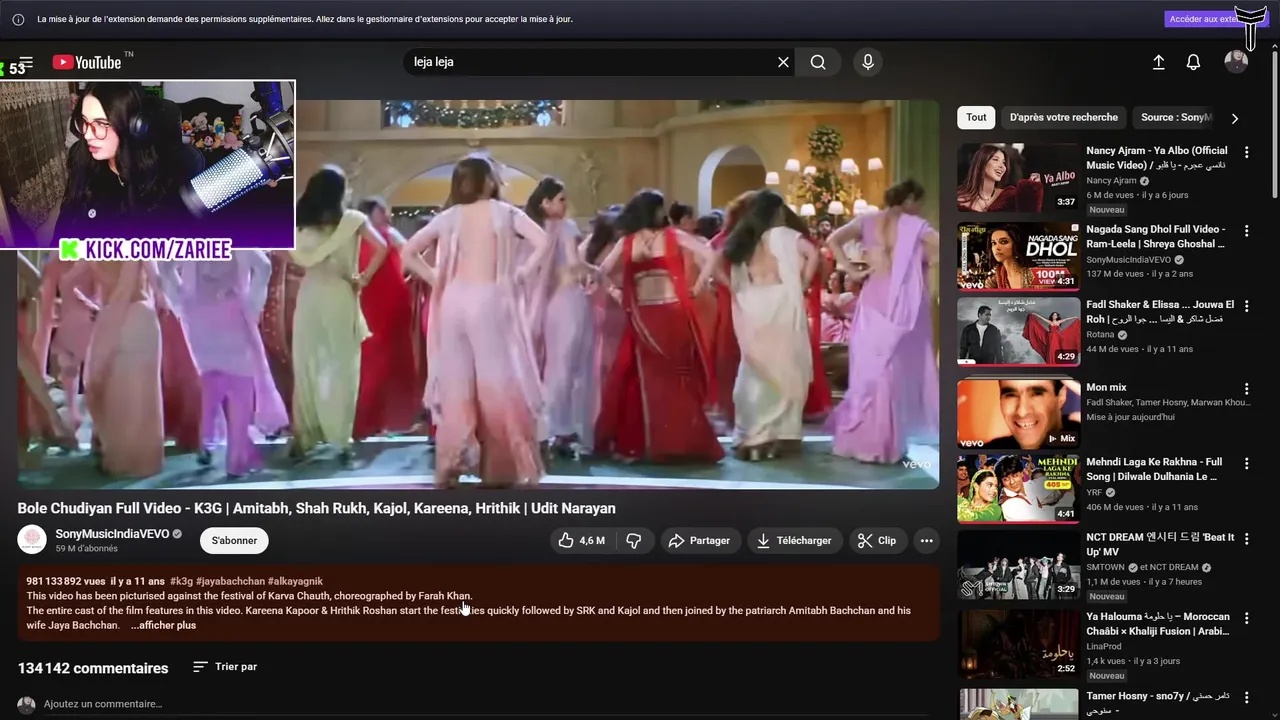Open options for Mehndi Laga Ke Rakhna

click(1246, 464)
